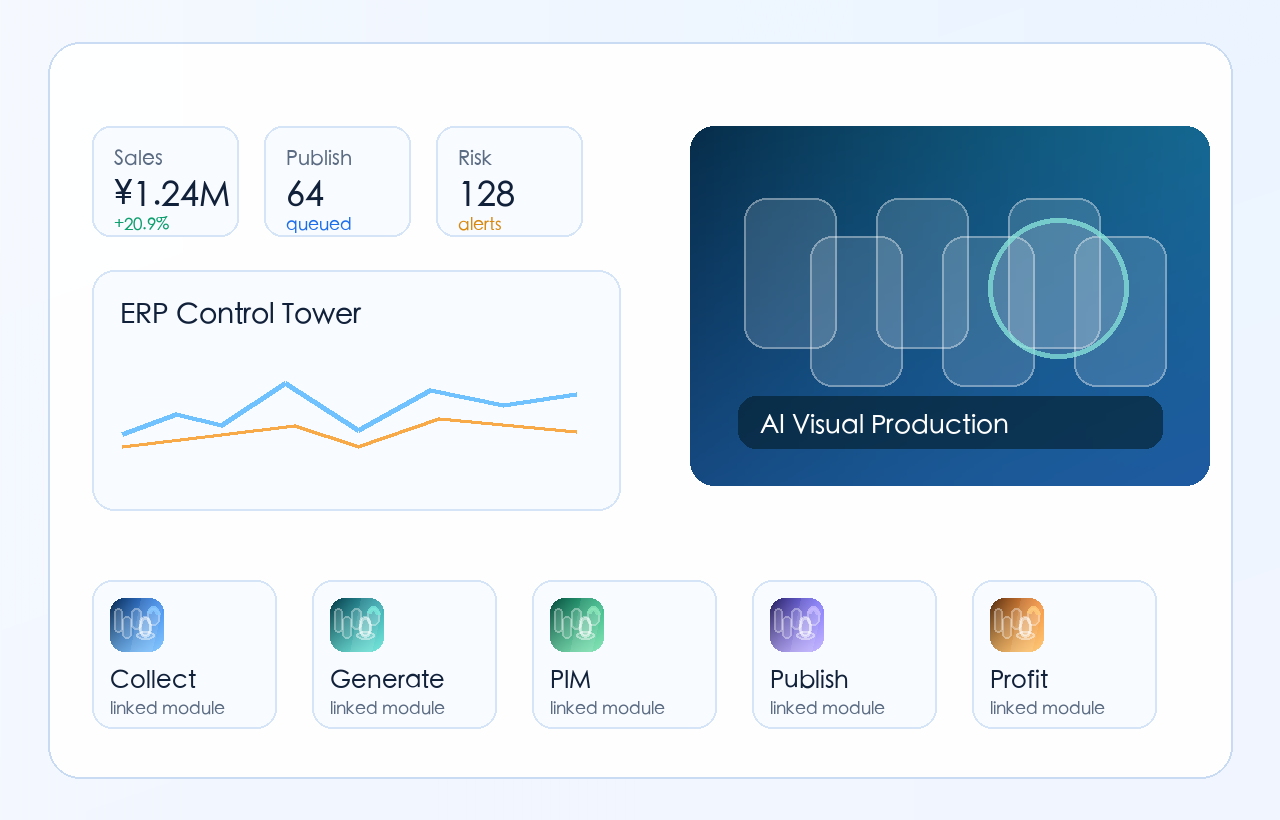Click the teal Generate module icon
The image size is (1280, 820).
(x=357, y=625)
